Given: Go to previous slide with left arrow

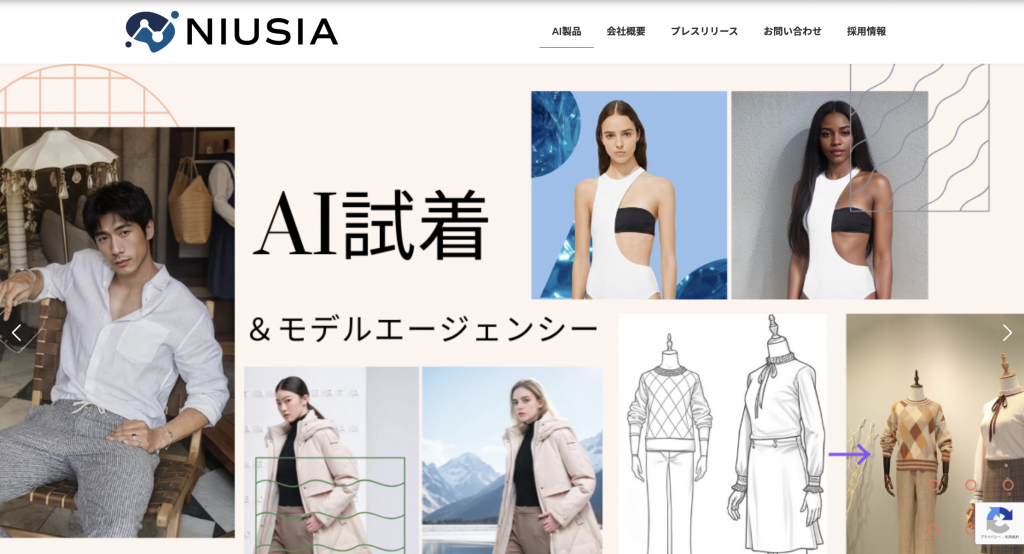Looking at the screenshot, I should point(17,333).
